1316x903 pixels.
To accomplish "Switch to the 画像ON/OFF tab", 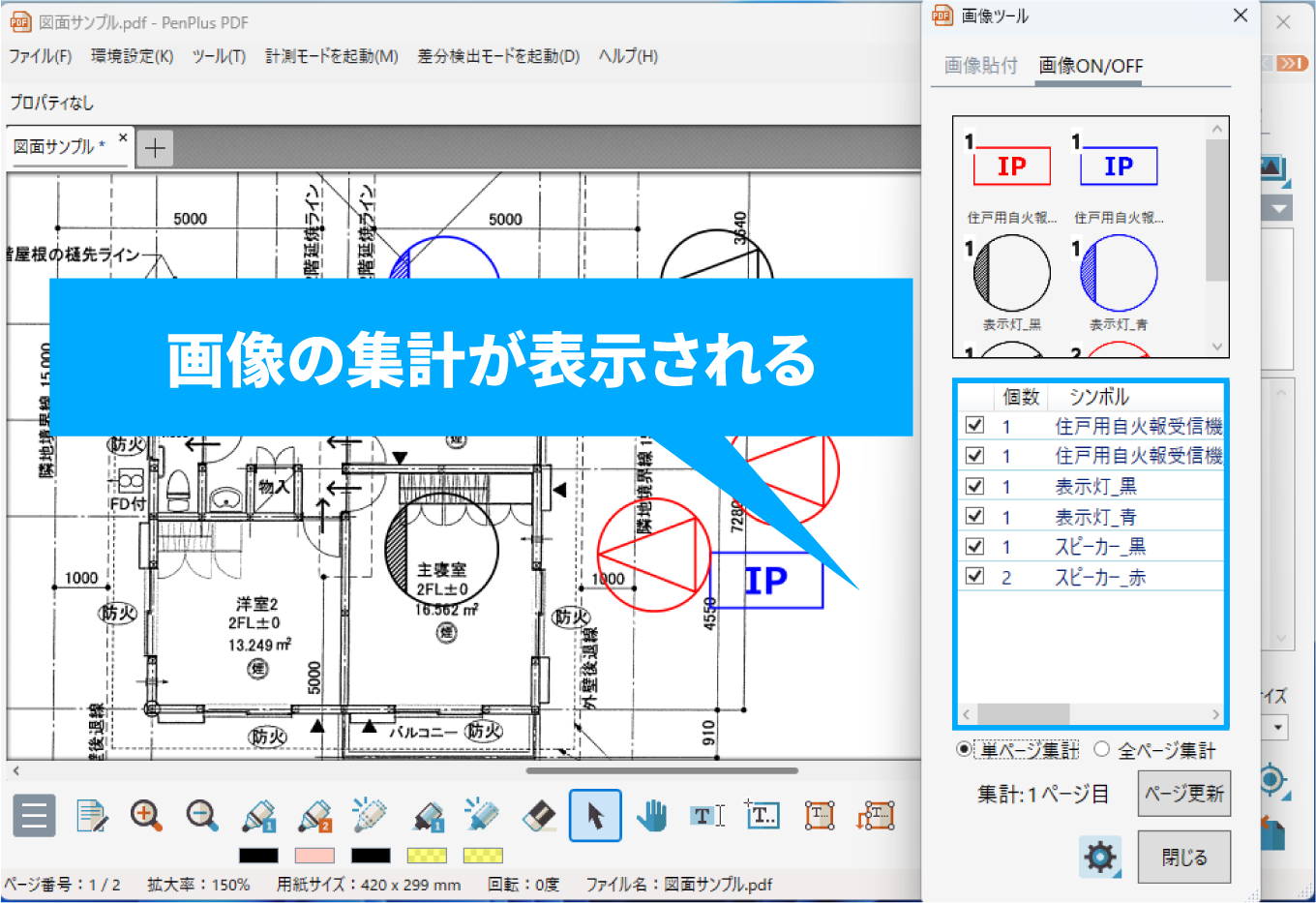I will (x=1091, y=66).
